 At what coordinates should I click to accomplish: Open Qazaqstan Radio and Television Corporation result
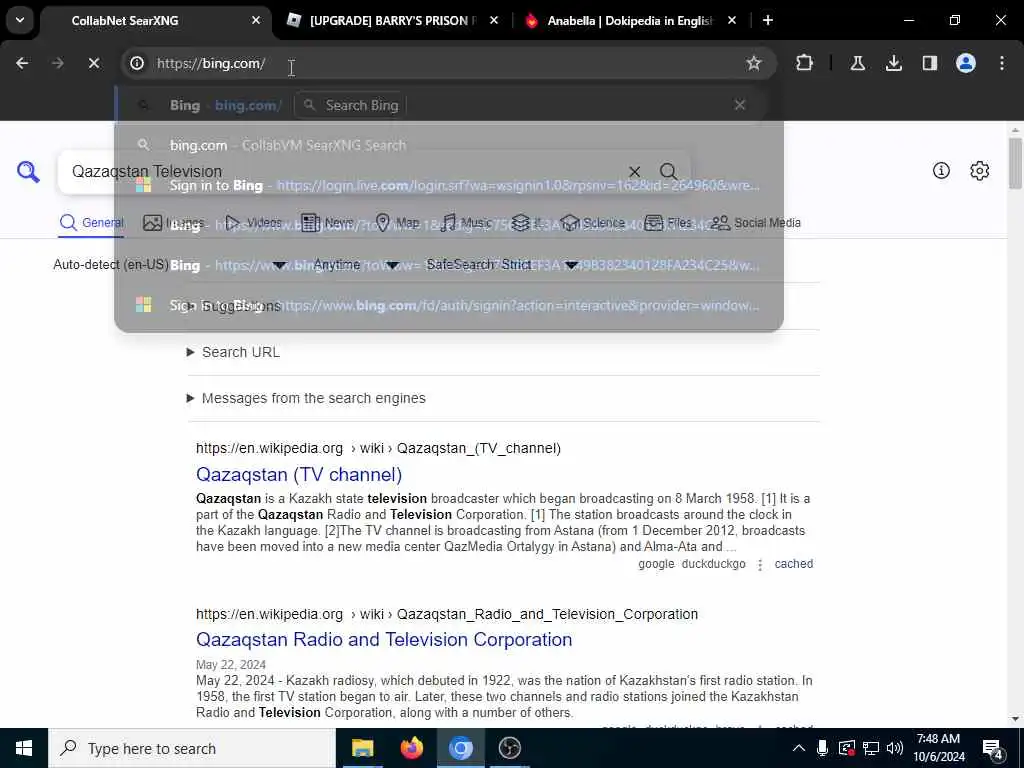click(384, 639)
